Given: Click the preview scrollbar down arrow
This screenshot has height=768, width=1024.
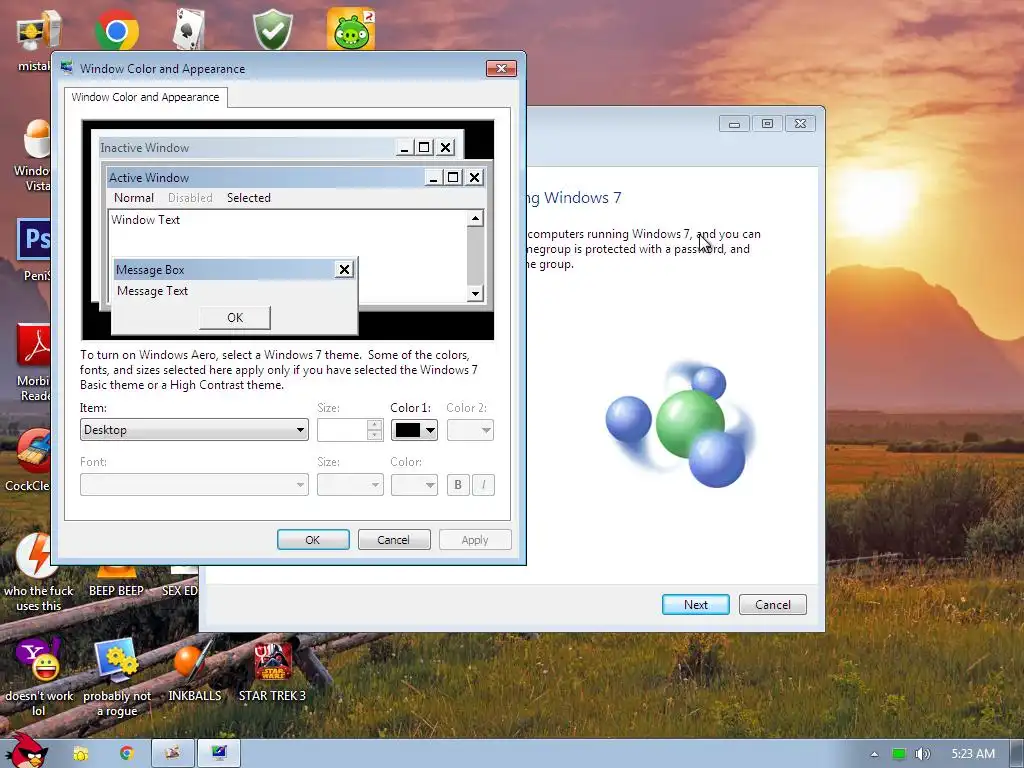Looking at the screenshot, I should (475, 293).
